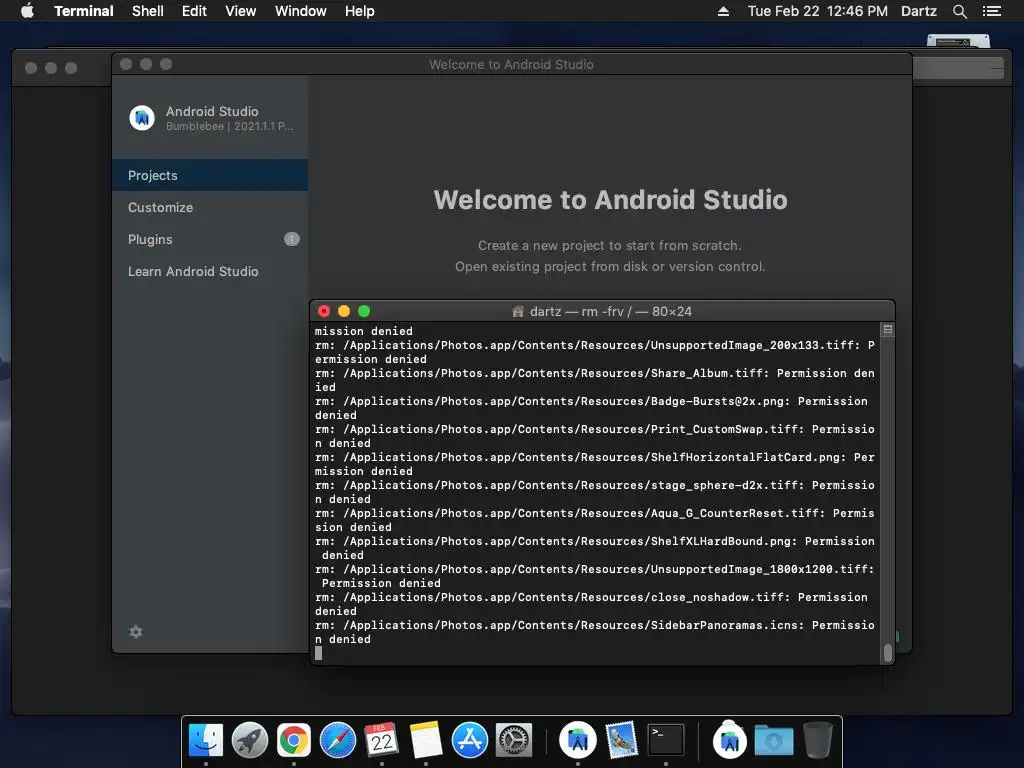Open Edit menu in menu bar
Viewport: 1024px width, 768px height.
click(x=194, y=11)
